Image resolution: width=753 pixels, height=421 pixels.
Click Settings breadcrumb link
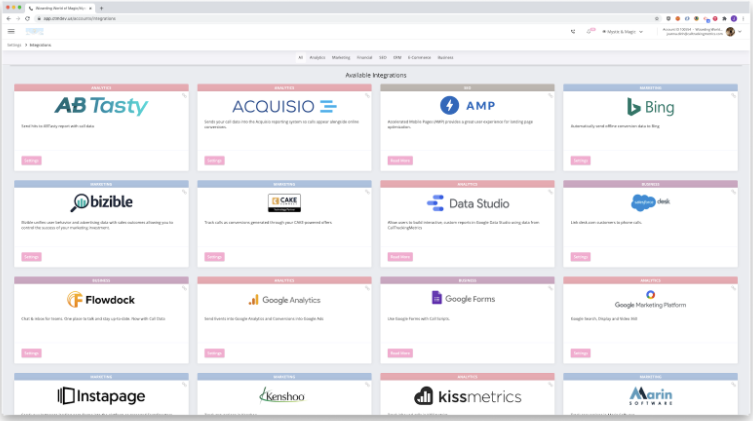click(x=14, y=45)
